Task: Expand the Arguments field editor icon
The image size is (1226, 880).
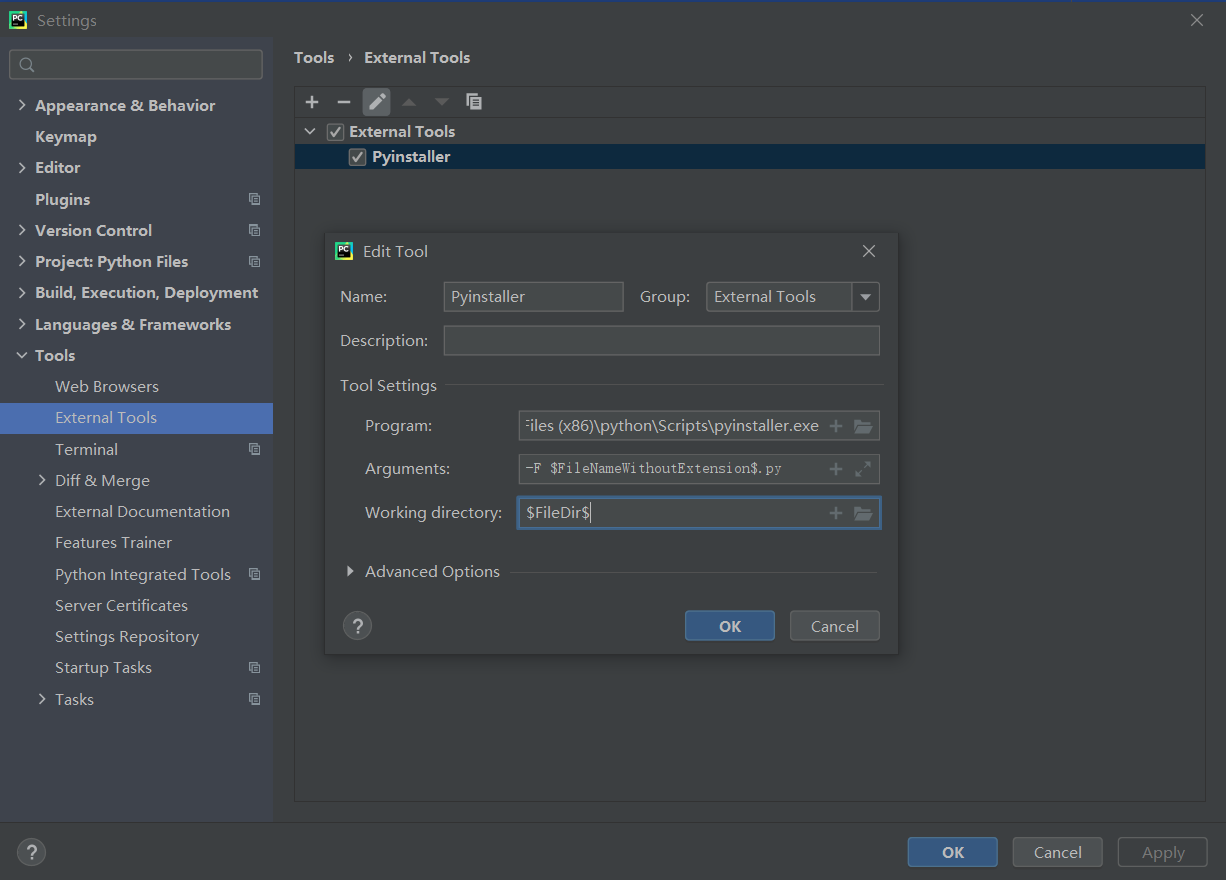Action: click(863, 469)
